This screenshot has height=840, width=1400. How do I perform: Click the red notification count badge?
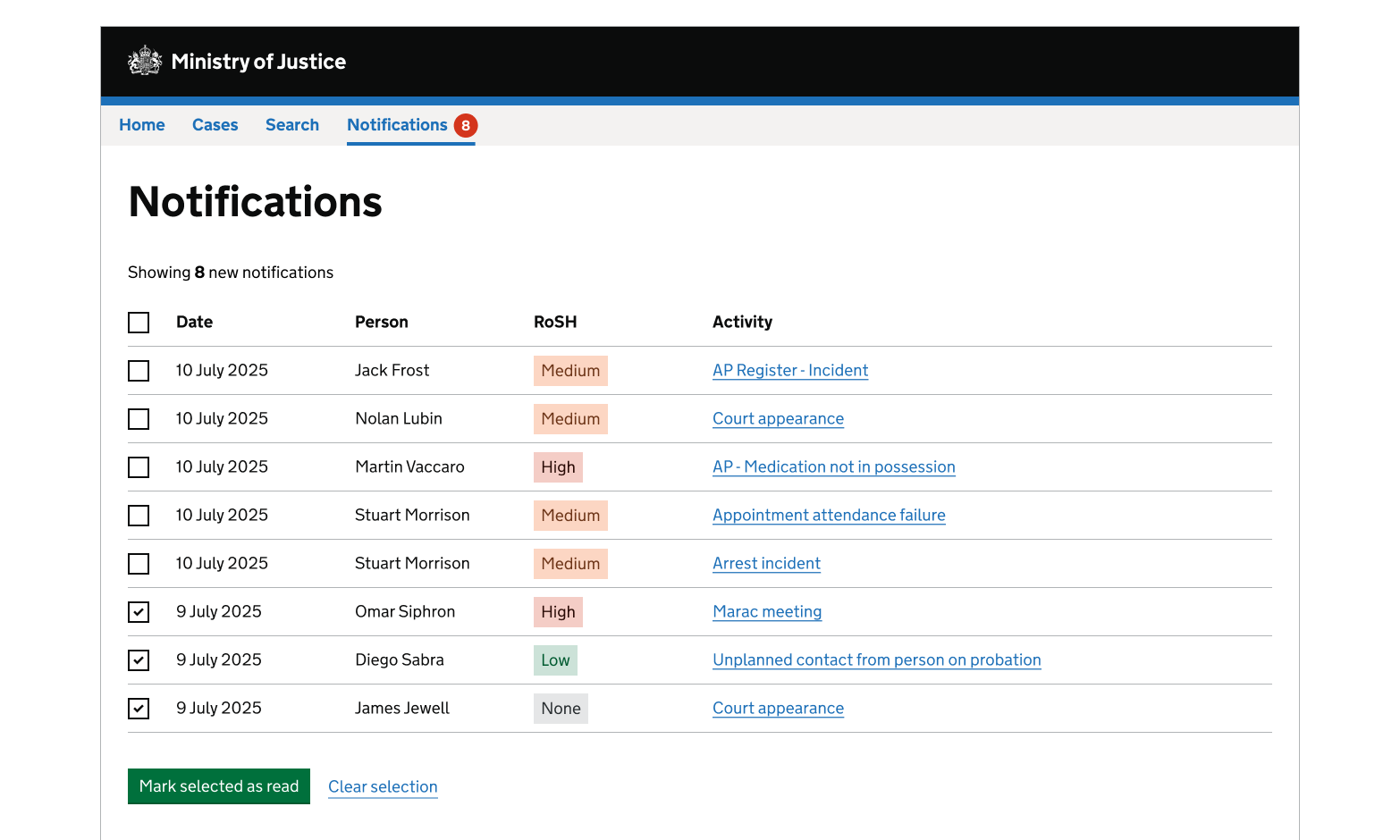click(x=465, y=126)
